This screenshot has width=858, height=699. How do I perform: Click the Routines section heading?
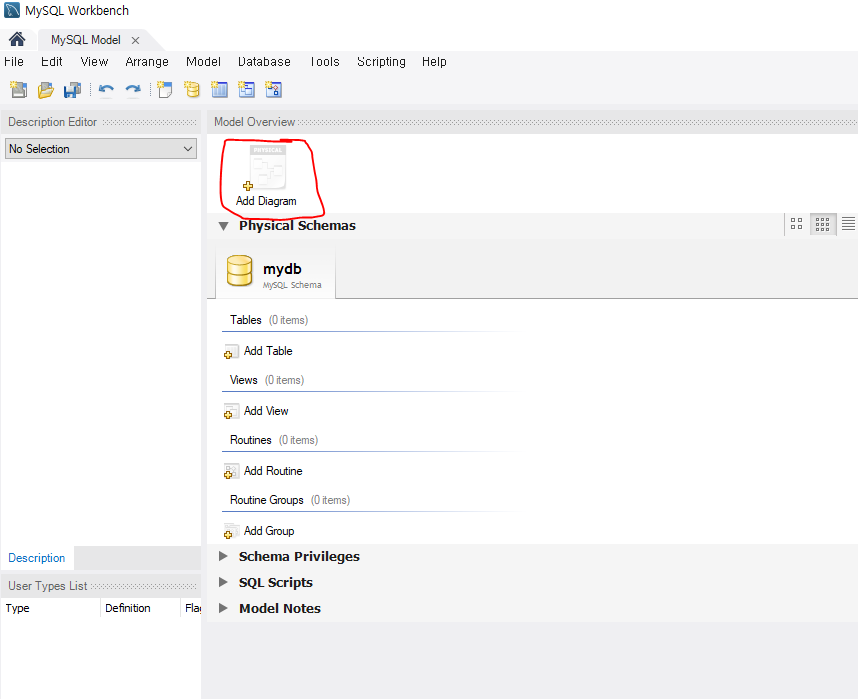coord(251,440)
